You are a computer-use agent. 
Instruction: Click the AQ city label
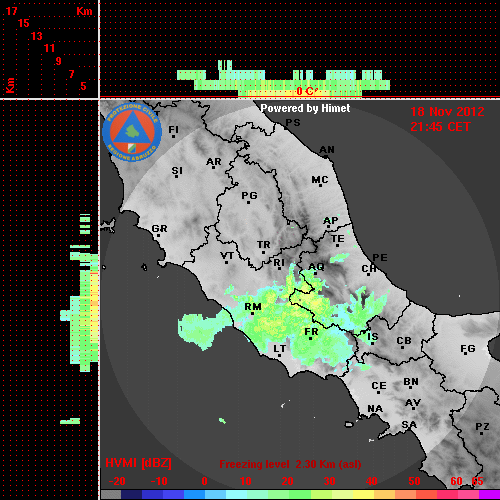(x=316, y=266)
